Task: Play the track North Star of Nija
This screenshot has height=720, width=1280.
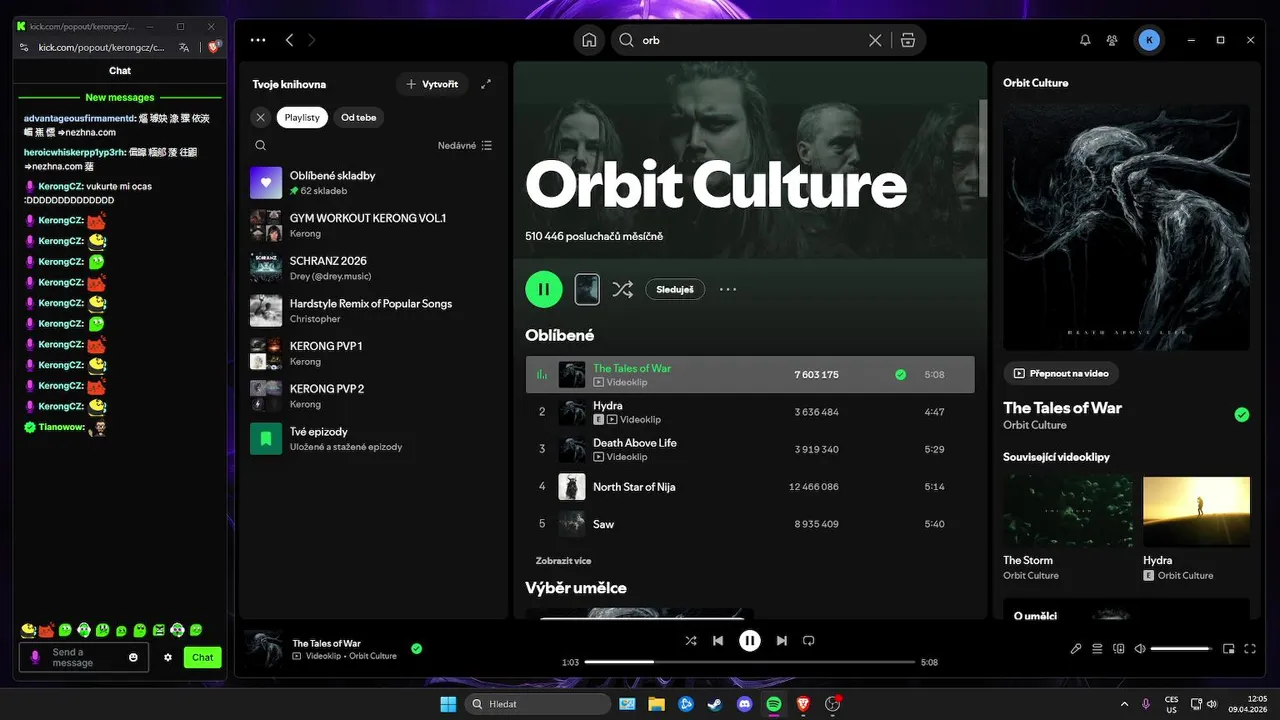Action: (750, 487)
